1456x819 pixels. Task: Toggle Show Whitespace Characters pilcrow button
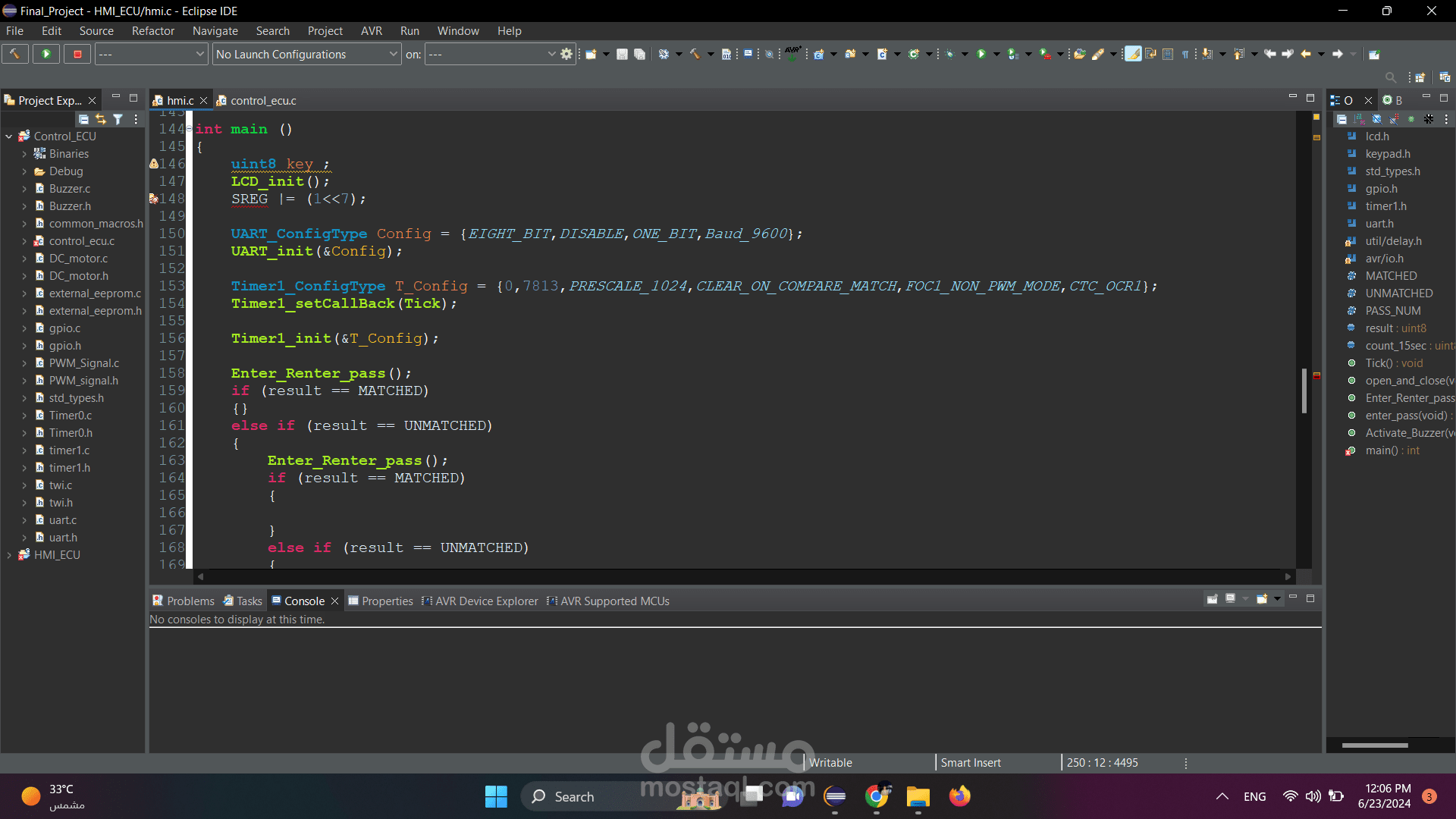pyautogui.click(x=1185, y=54)
